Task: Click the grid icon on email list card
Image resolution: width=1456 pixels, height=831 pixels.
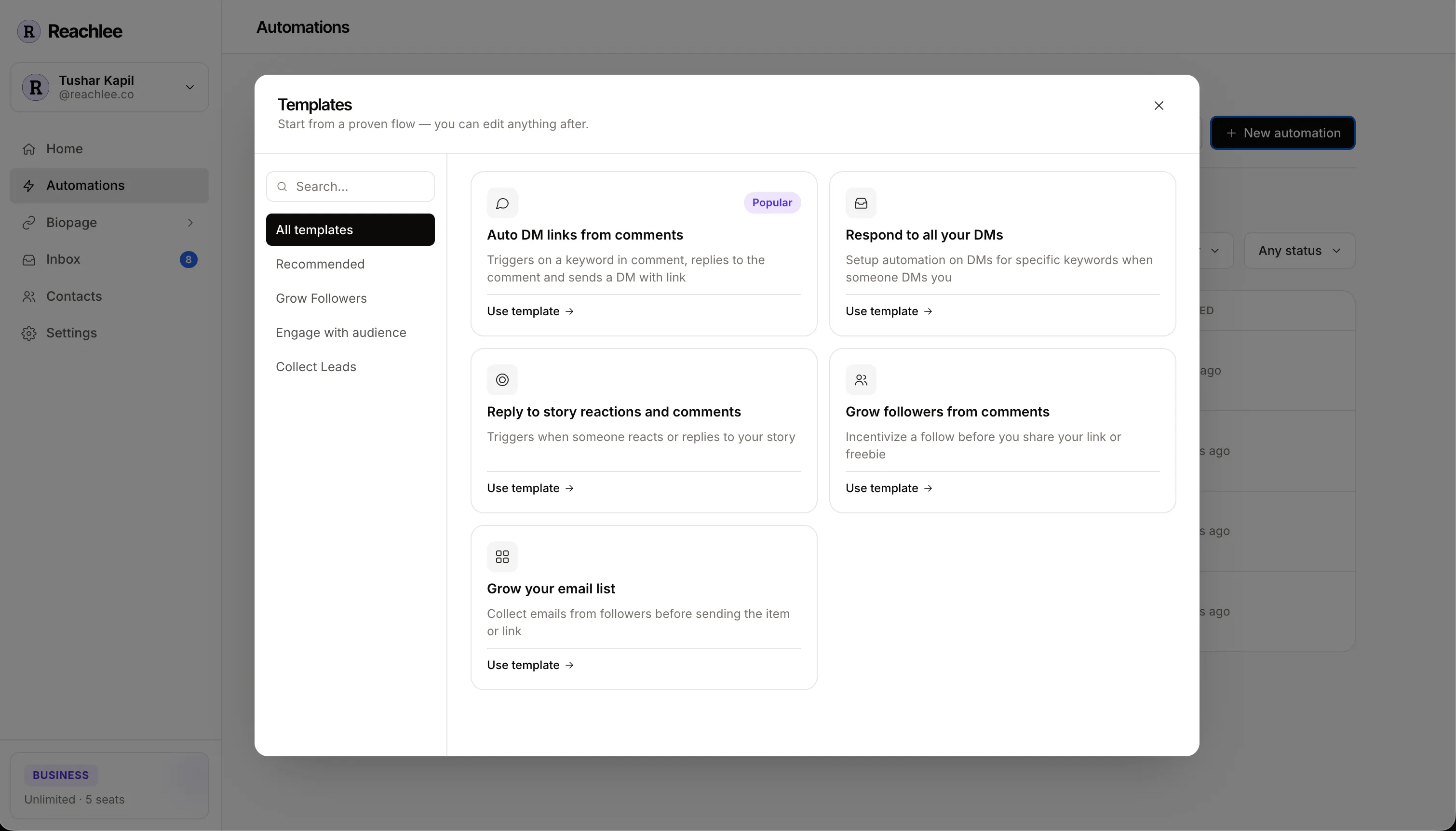Action: [x=502, y=557]
